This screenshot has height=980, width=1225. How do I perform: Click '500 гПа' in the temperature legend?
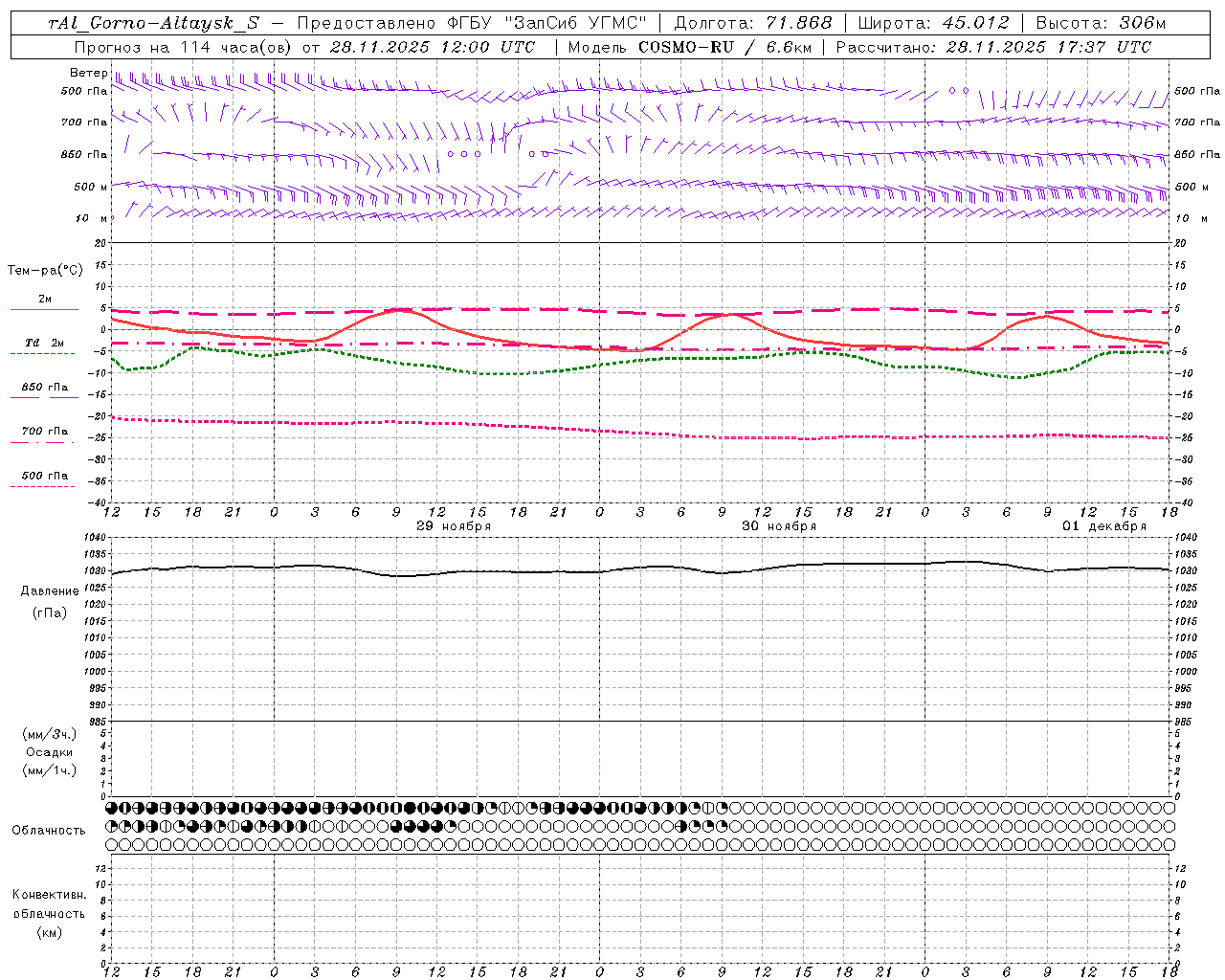[45, 475]
